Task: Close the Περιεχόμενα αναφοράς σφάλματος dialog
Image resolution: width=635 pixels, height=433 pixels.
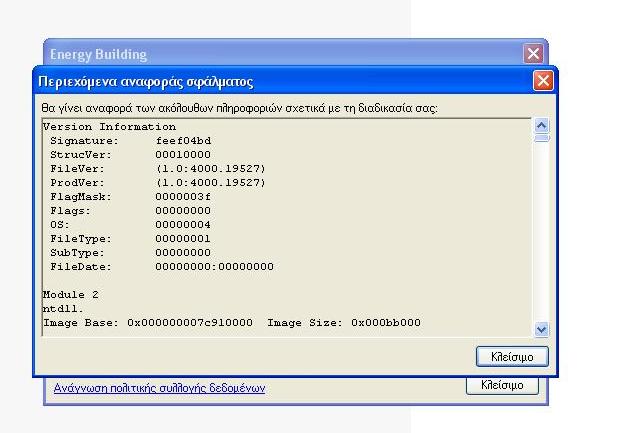Action: pyautogui.click(x=543, y=81)
